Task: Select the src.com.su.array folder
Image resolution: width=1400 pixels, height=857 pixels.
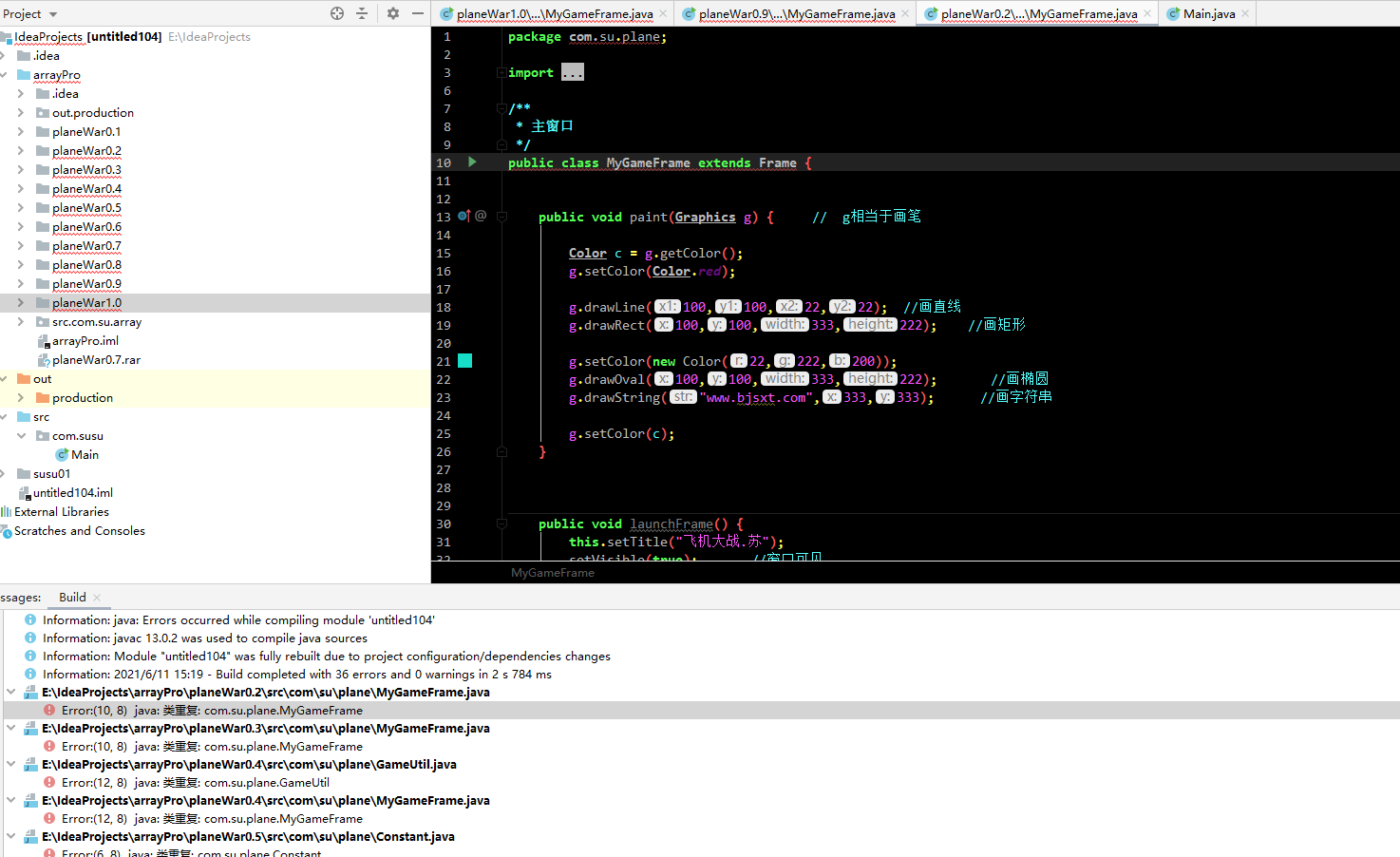Action: 97,322
